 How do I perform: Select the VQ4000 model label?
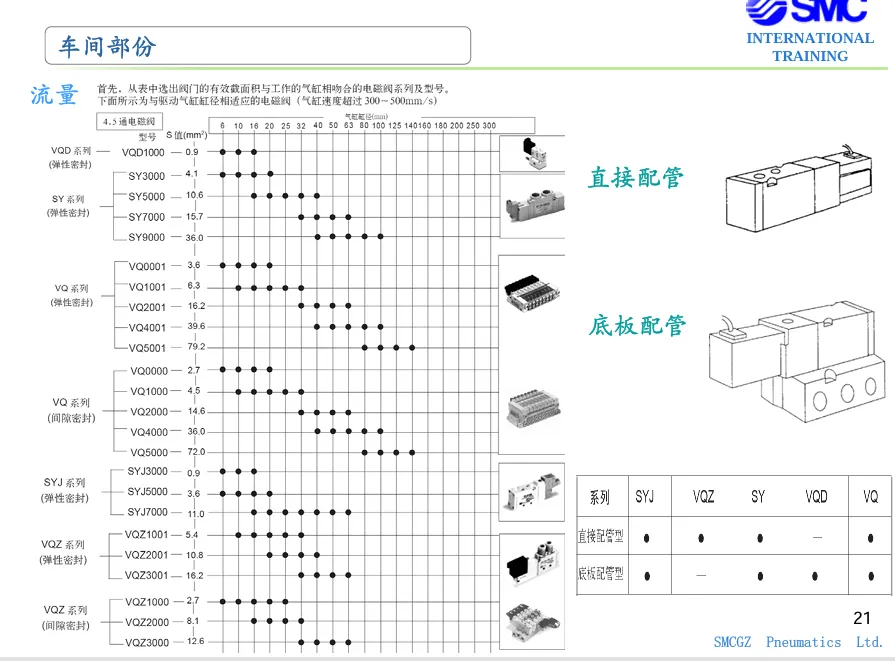pyautogui.click(x=149, y=432)
